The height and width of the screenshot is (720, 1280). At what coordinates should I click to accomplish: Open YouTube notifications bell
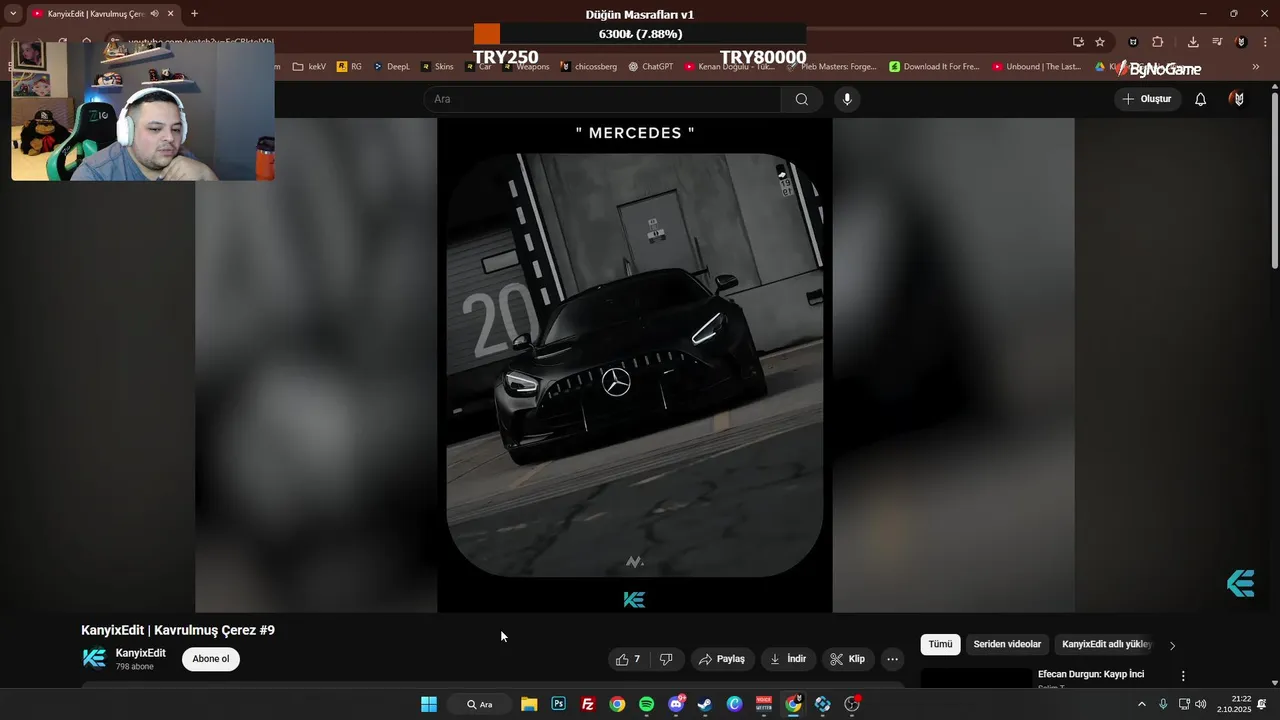[1201, 99]
